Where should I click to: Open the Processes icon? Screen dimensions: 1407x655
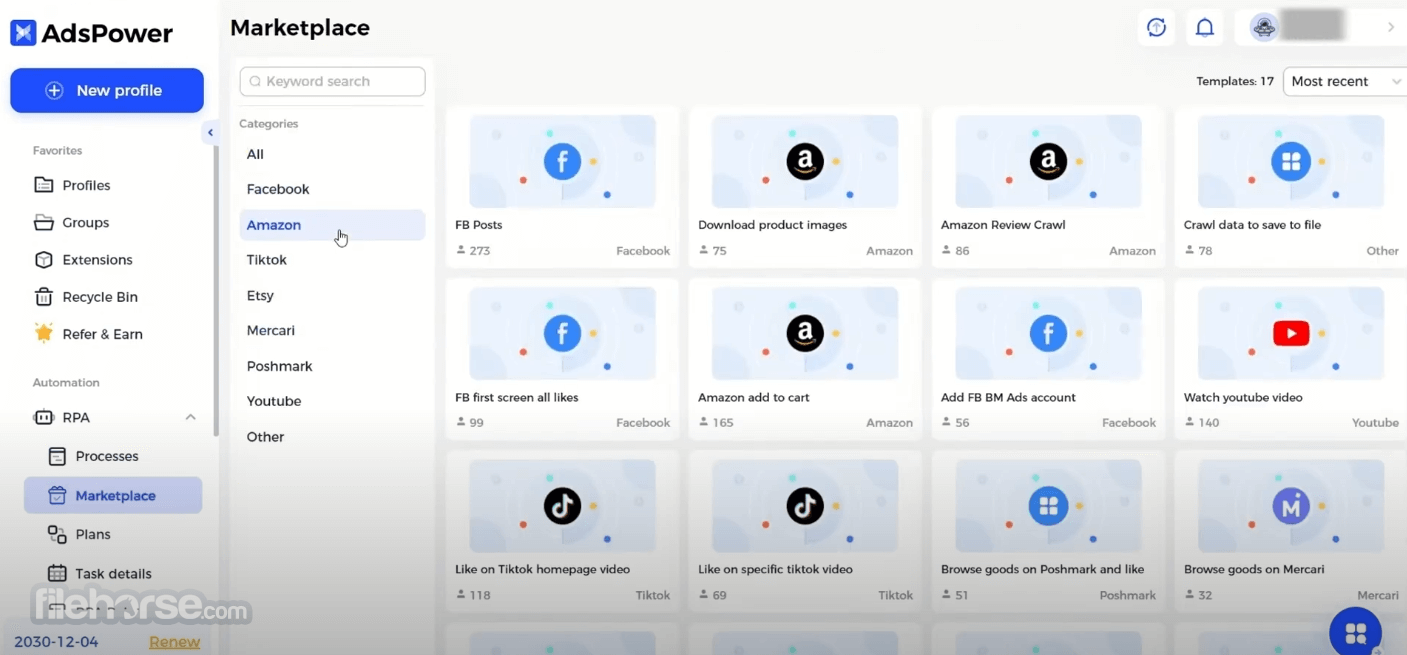coord(58,456)
